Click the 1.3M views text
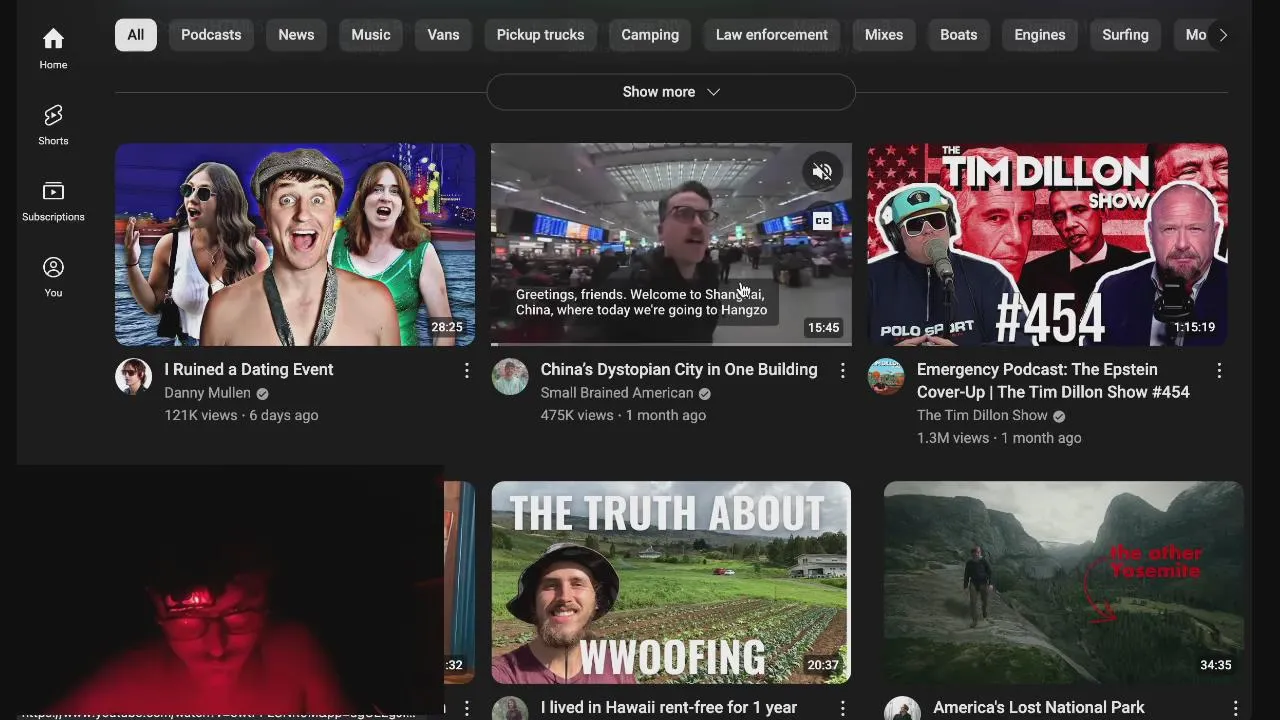Viewport: 1280px width, 720px height. tap(953, 438)
